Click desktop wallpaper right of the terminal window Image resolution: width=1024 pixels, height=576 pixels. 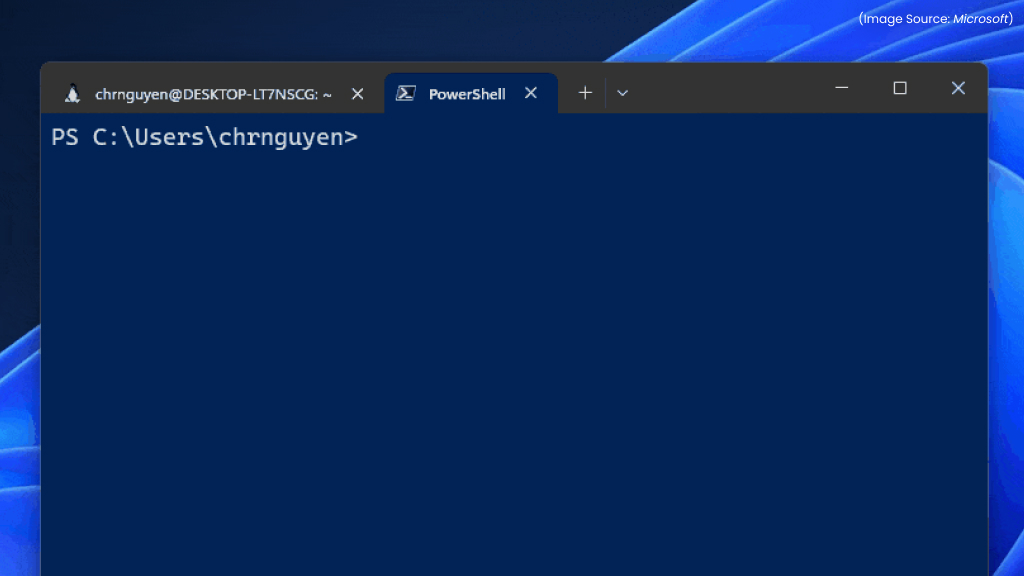(1006, 300)
